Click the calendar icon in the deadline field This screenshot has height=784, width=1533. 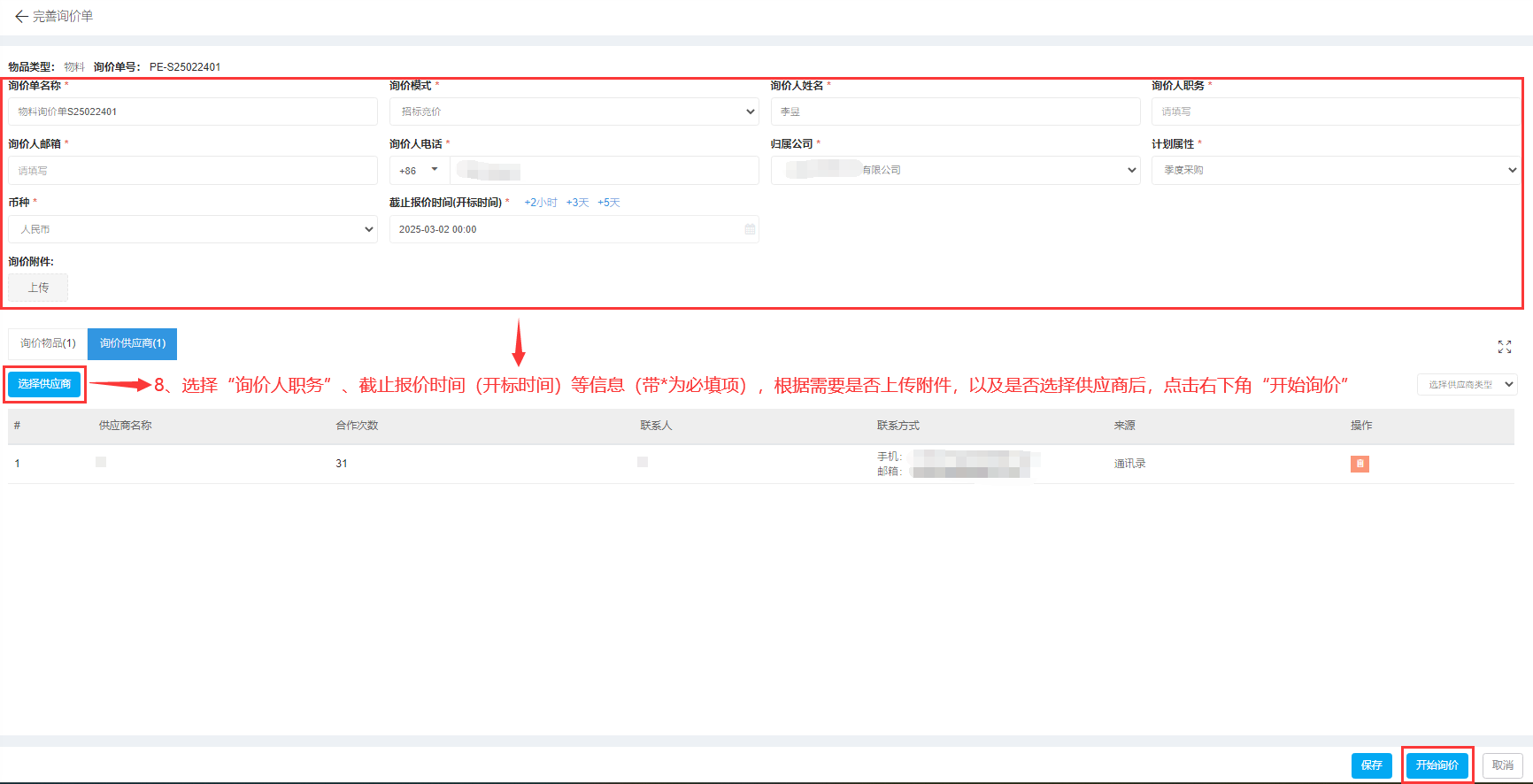point(750,229)
